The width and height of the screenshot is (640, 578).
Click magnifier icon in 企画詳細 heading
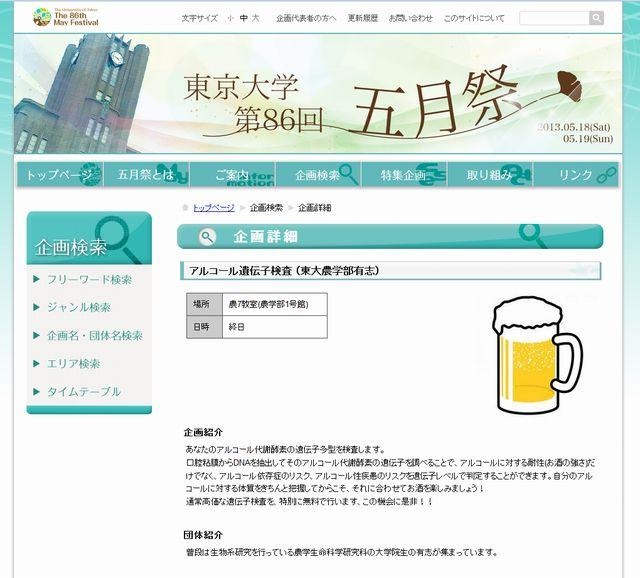tap(207, 237)
